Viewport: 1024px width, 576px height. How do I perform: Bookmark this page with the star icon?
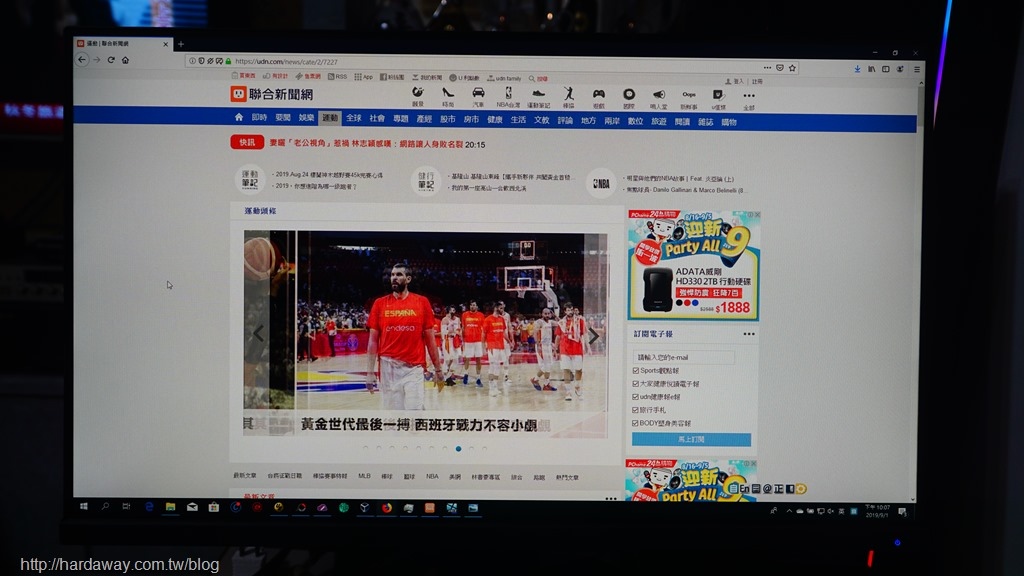(792, 68)
